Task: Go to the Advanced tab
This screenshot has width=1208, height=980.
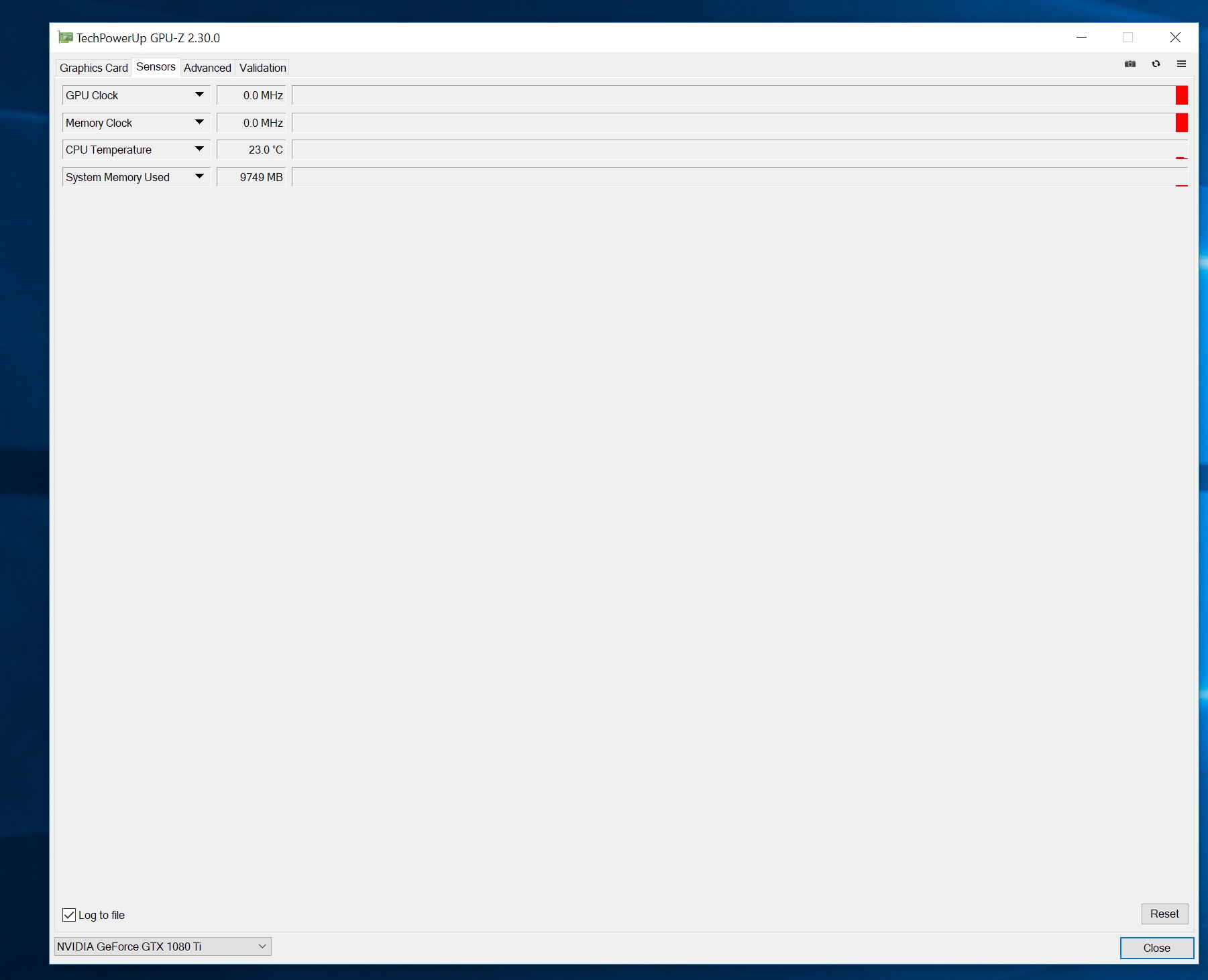Action: 207,68
